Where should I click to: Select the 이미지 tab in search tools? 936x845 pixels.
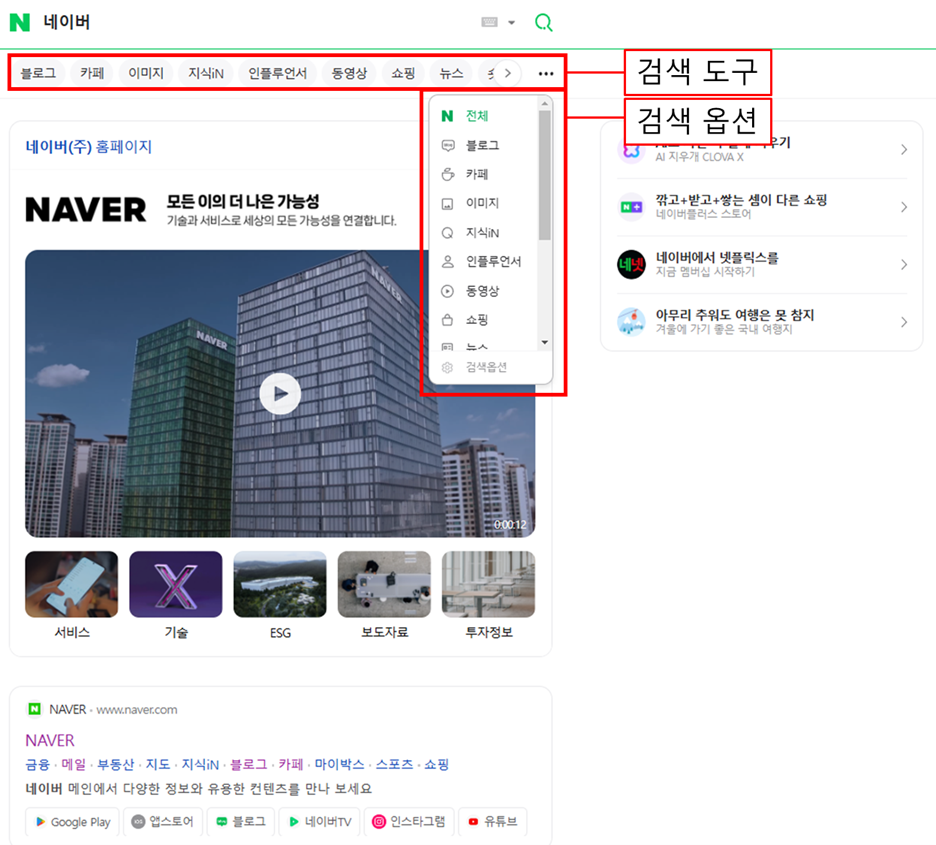[146, 73]
